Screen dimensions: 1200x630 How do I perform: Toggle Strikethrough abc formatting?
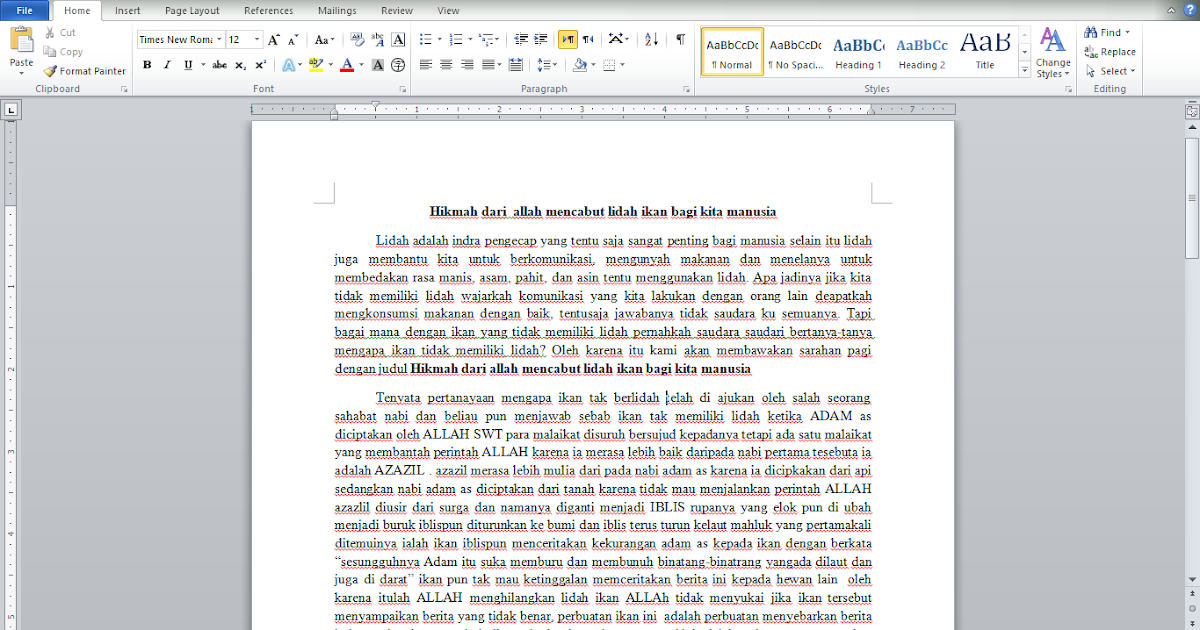tap(219, 65)
